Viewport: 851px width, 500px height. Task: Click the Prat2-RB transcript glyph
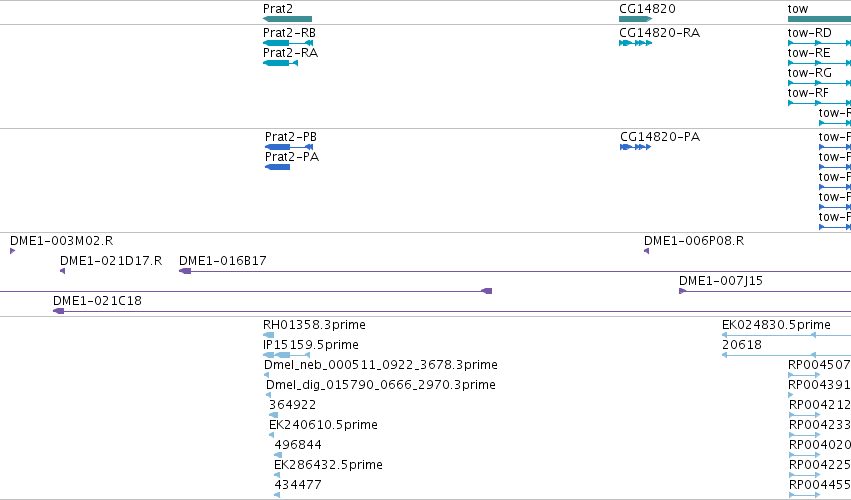pyautogui.click(x=288, y=43)
